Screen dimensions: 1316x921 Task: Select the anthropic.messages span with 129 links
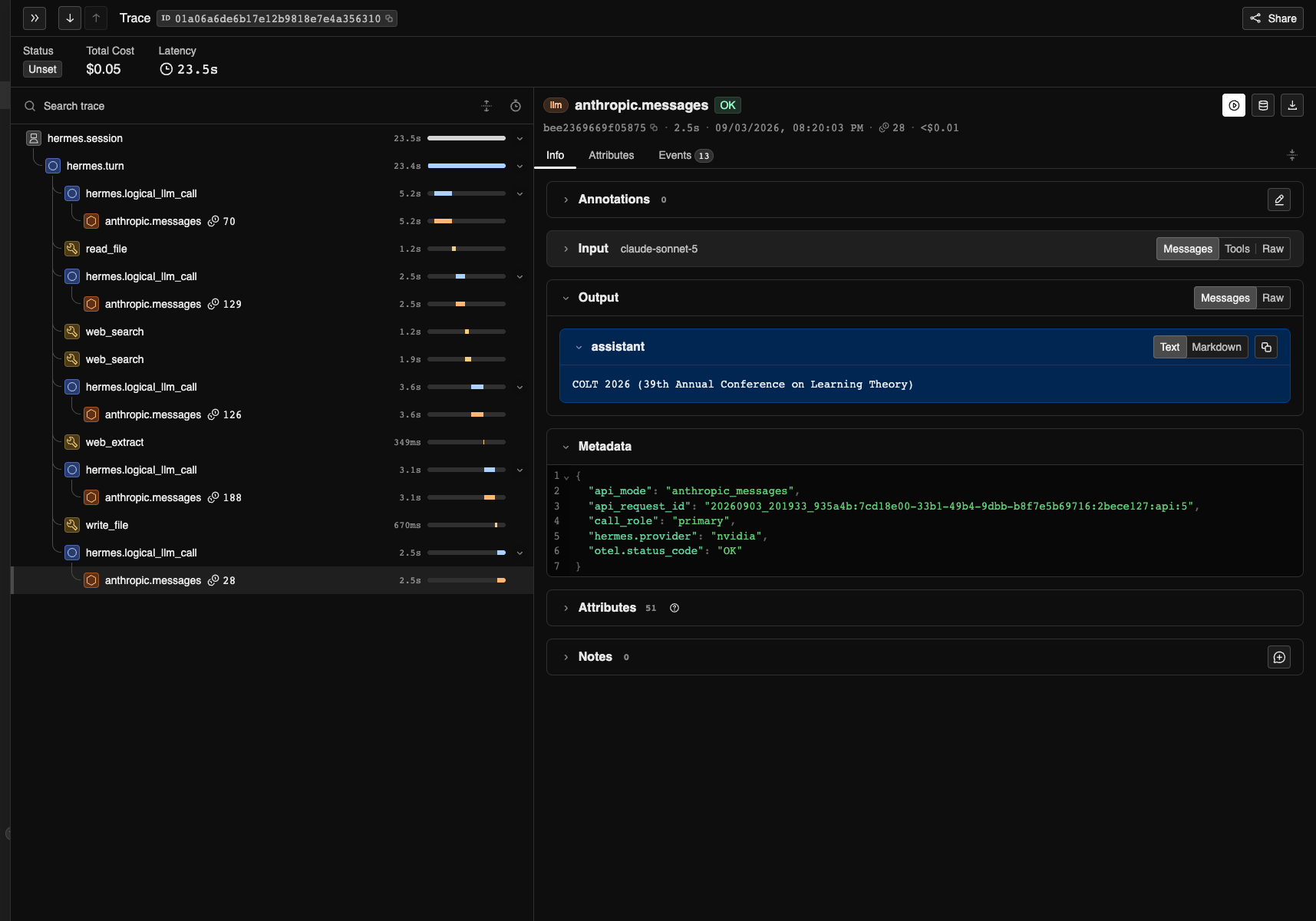272,304
